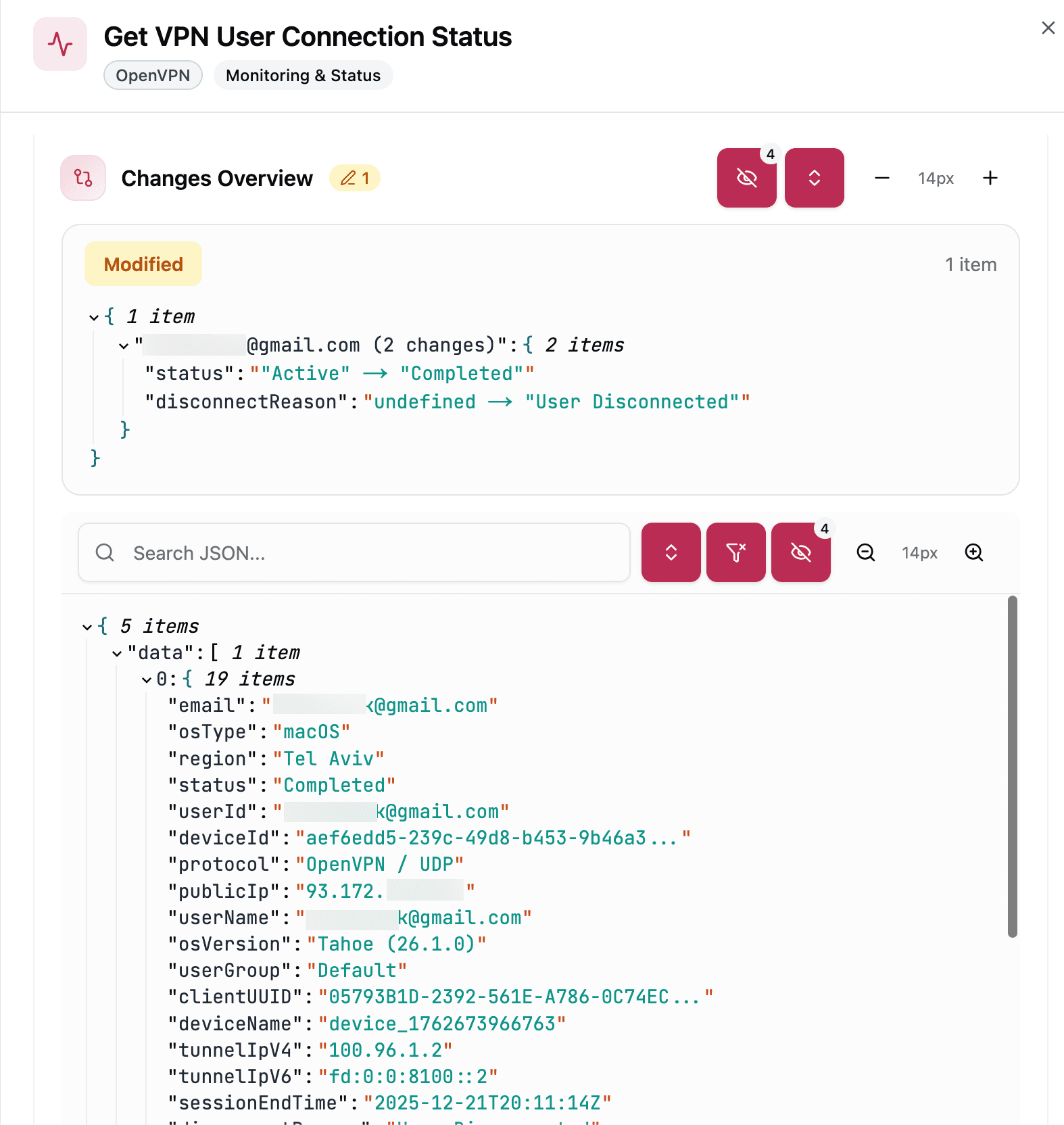Click the pencil edit count badge

click(x=355, y=178)
